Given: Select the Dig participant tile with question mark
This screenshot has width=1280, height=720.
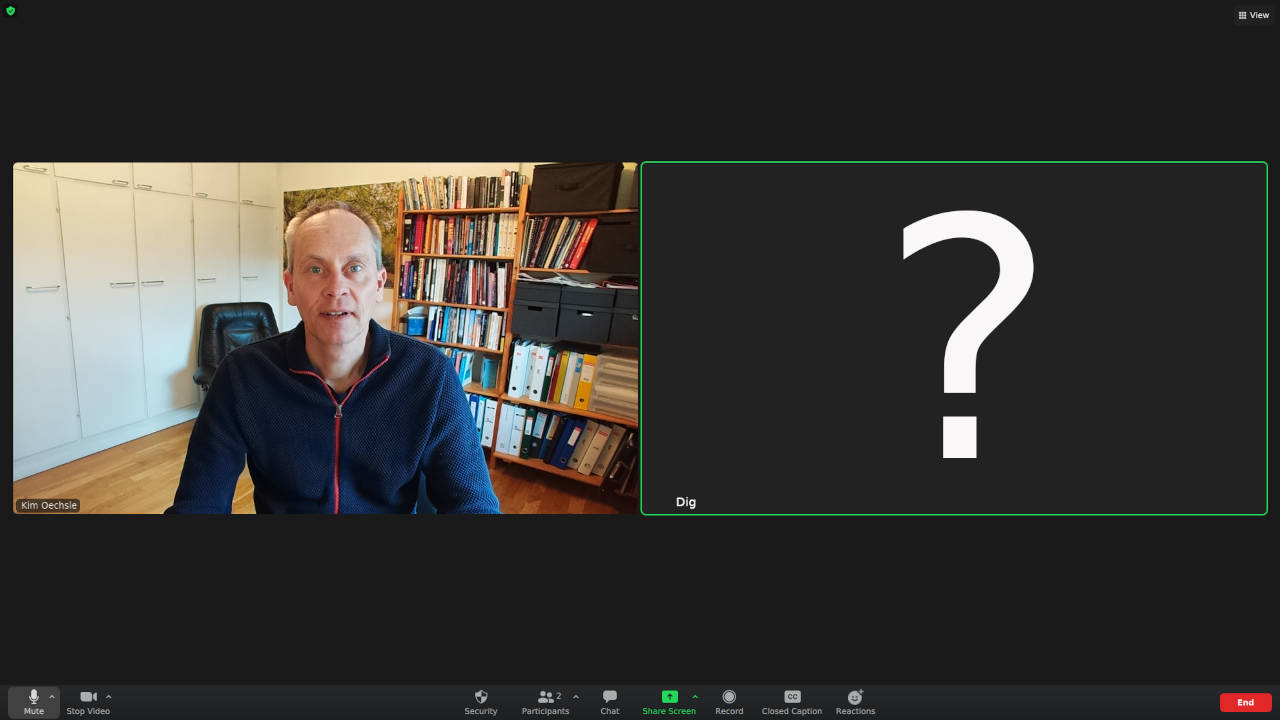Looking at the screenshot, I should 954,338.
